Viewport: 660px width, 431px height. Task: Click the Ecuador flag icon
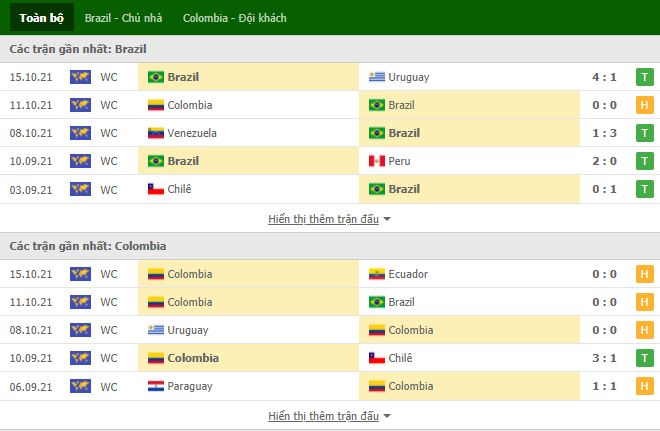[x=377, y=274]
